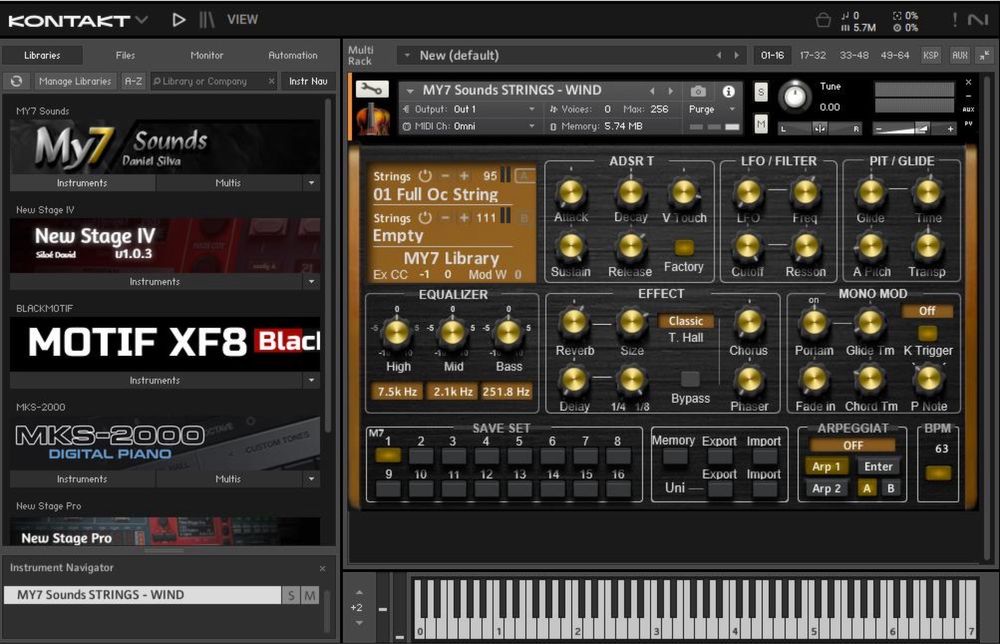This screenshot has height=644, width=1000.
Task: Click the Chorus knob
Action: click(x=749, y=323)
